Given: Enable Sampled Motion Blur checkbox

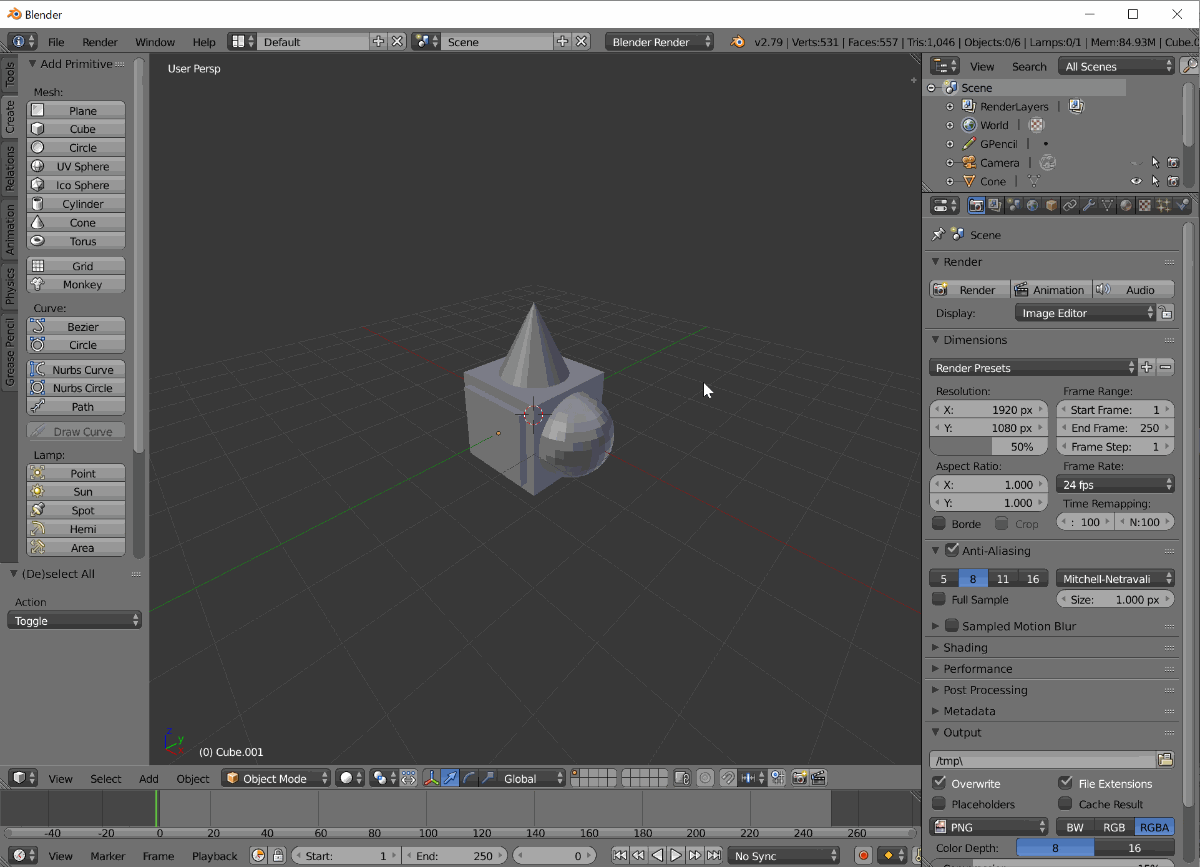Looking at the screenshot, I should [x=951, y=625].
